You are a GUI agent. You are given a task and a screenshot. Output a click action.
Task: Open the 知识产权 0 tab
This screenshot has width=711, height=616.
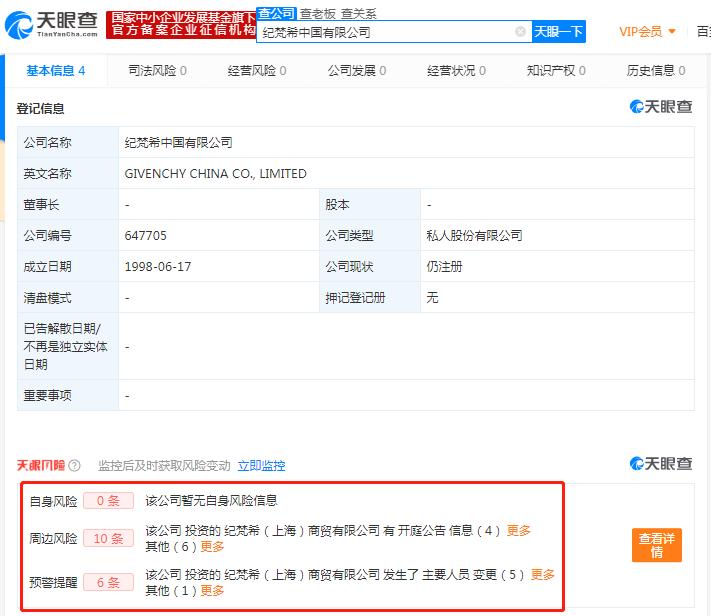tap(556, 71)
